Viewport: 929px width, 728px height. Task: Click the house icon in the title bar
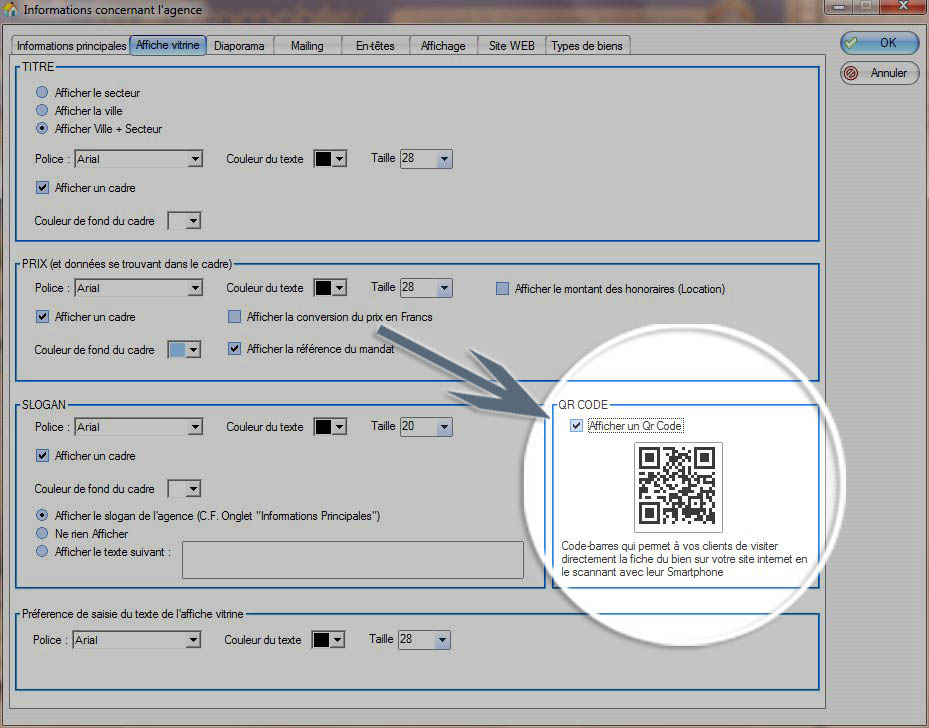coord(10,9)
